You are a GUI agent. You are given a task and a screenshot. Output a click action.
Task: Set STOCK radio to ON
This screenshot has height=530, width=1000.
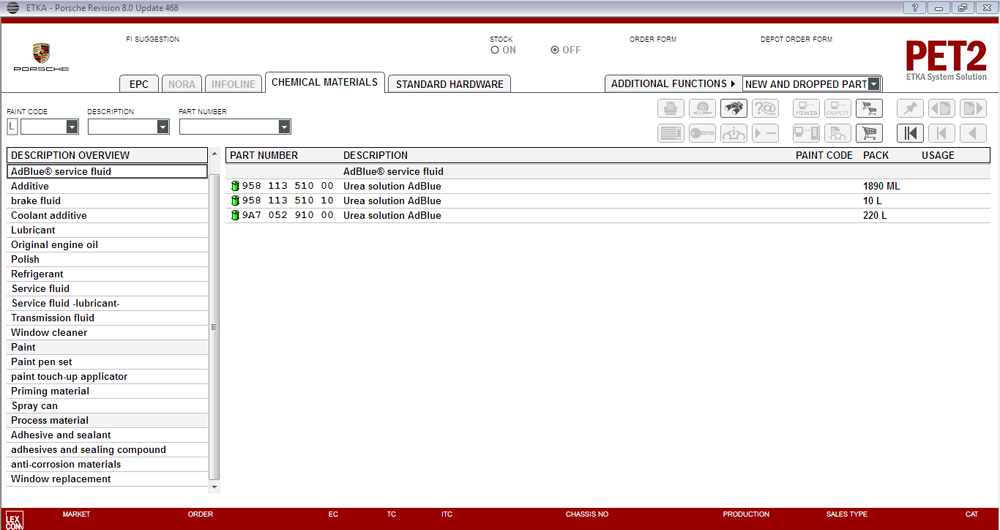(495, 50)
